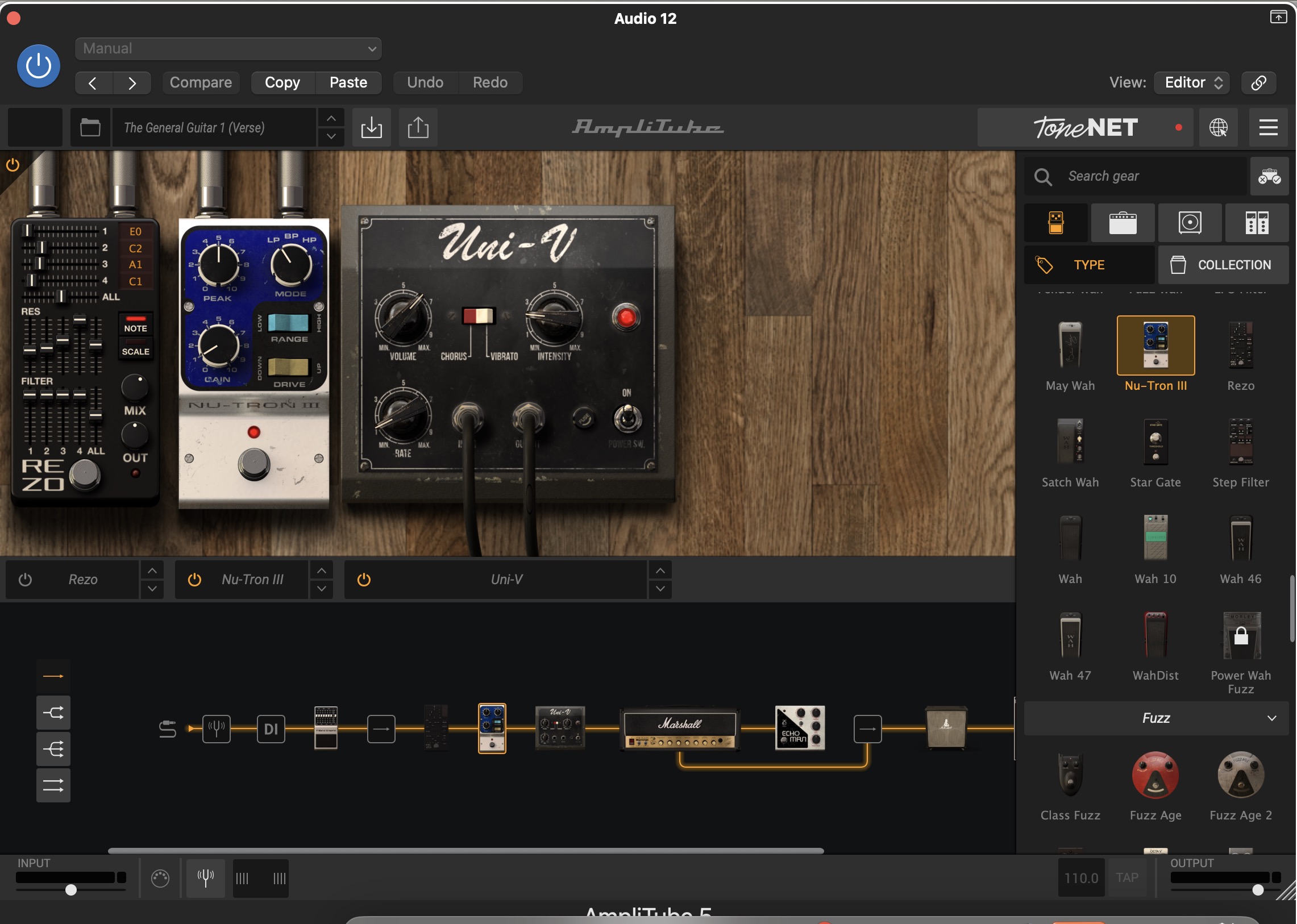Viewport: 1297px width, 924px height.
Task: Click the Paste button
Action: pos(348,83)
